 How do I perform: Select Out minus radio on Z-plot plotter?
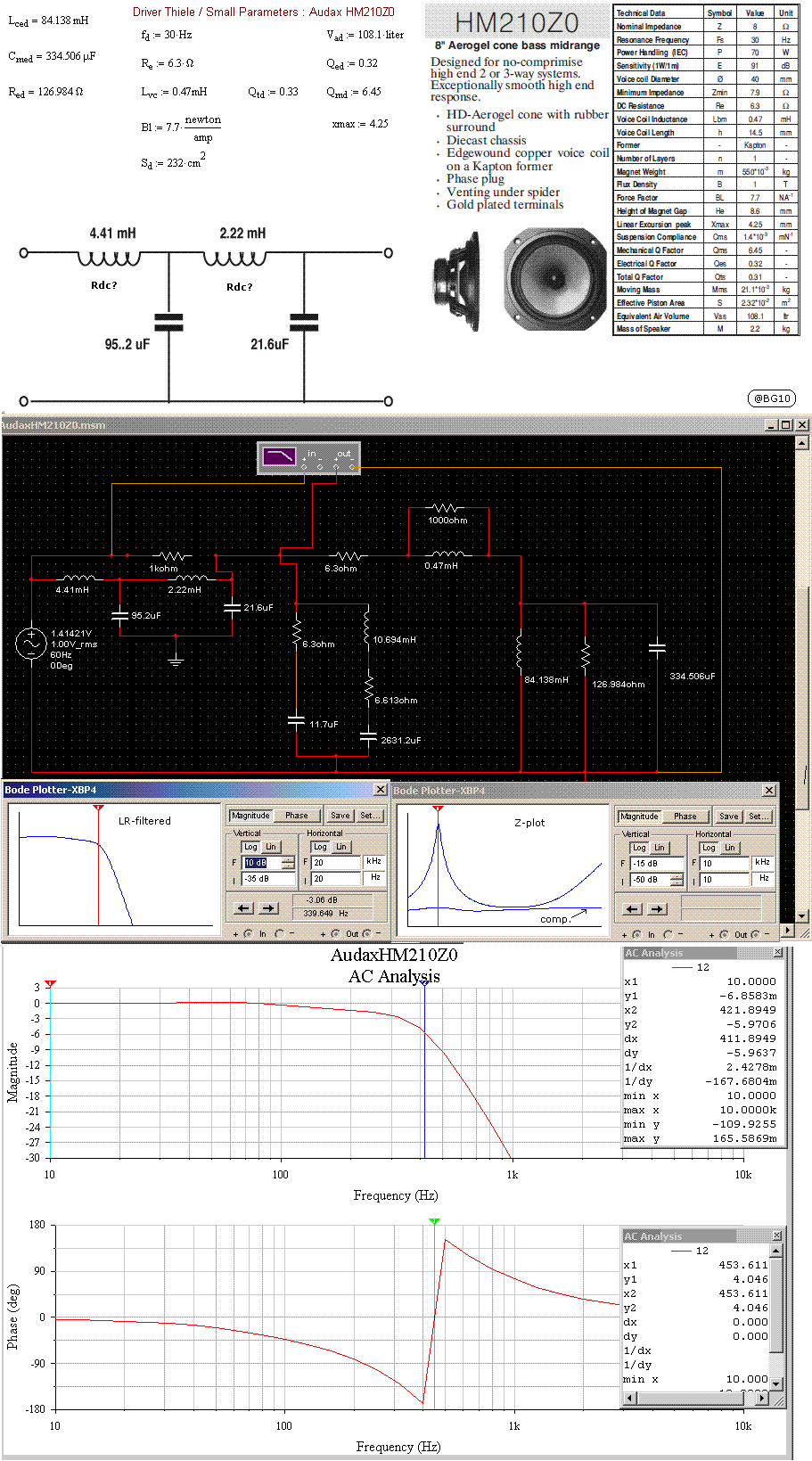754,935
